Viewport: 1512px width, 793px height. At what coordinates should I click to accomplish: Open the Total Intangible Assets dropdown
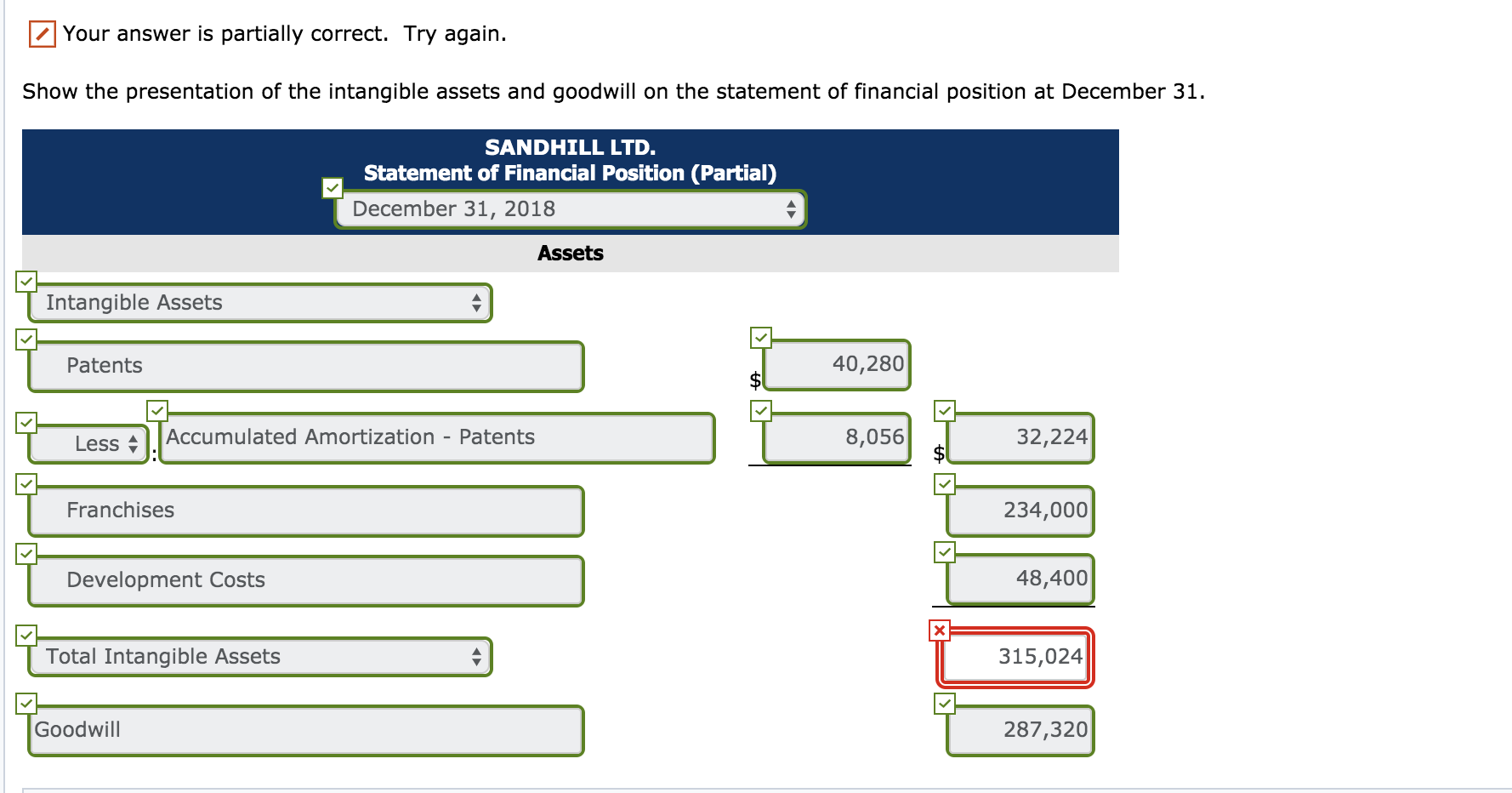point(259,656)
